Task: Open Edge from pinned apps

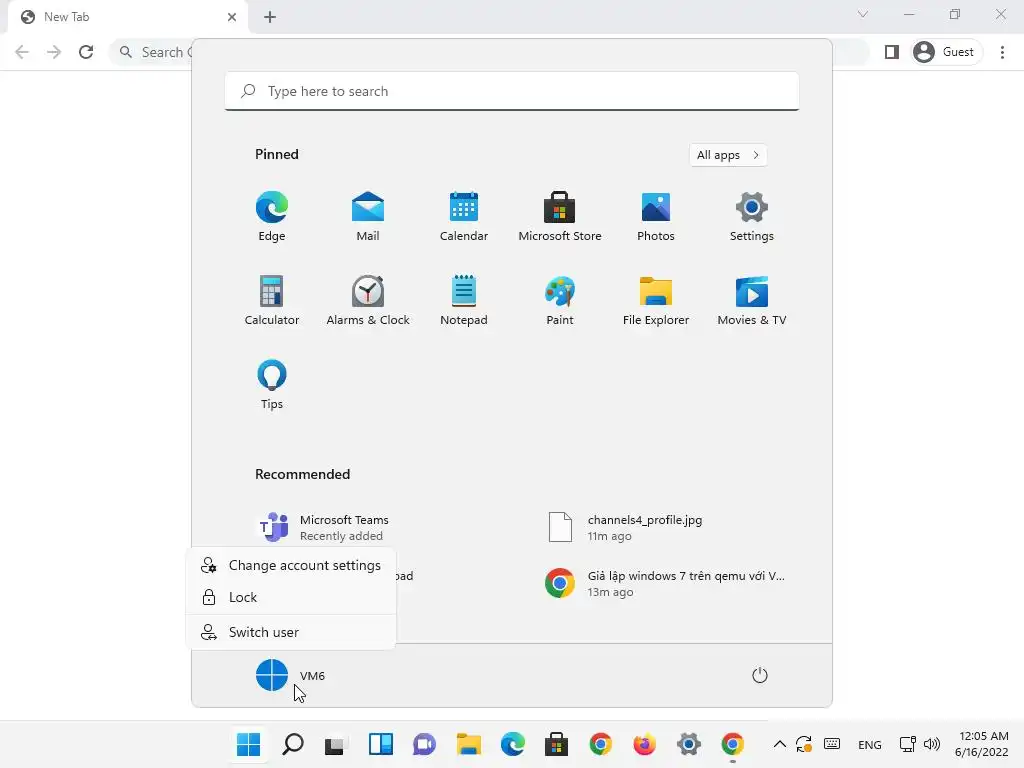Action: [272, 216]
